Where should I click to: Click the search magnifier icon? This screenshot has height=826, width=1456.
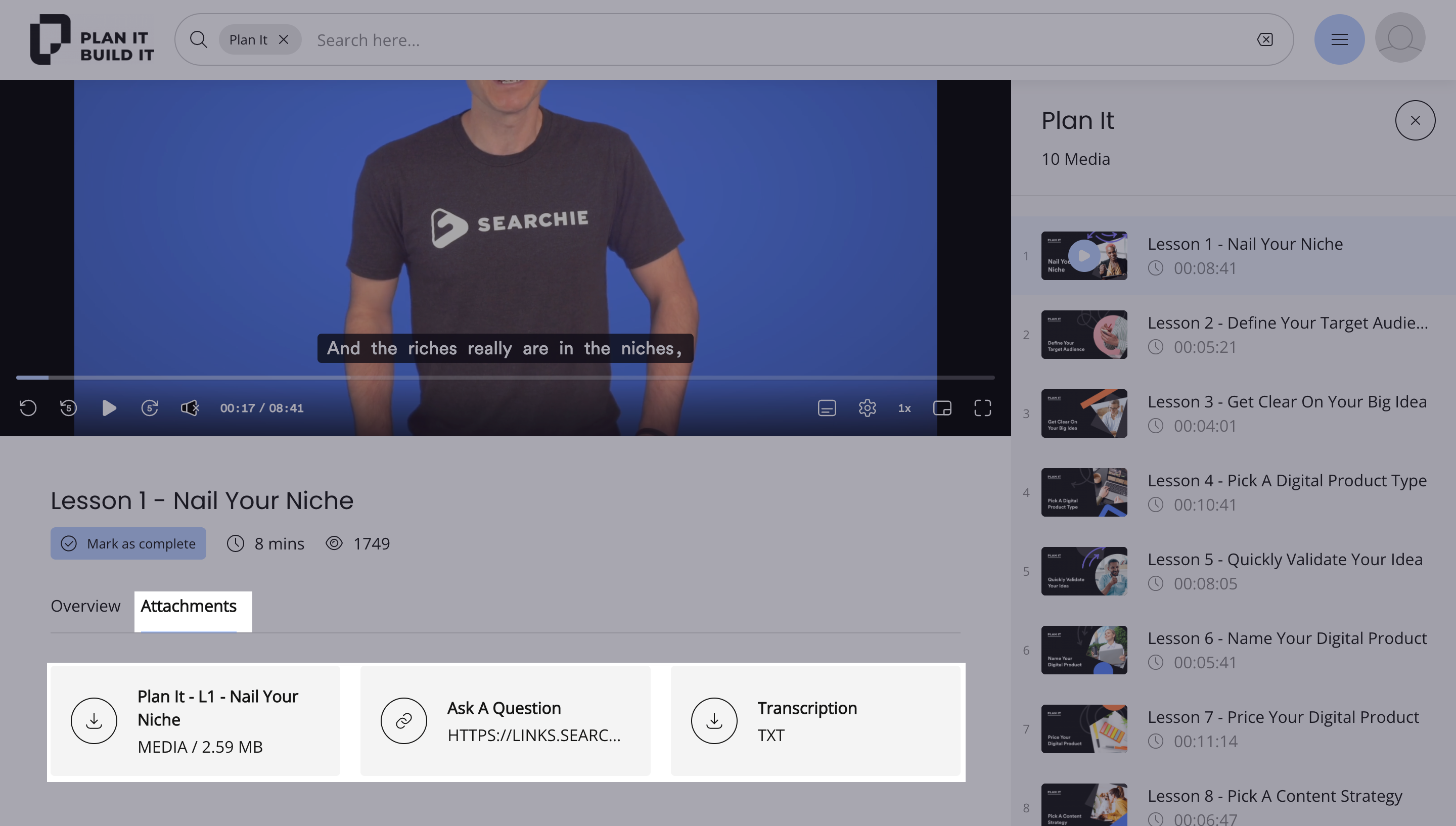point(199,40)
